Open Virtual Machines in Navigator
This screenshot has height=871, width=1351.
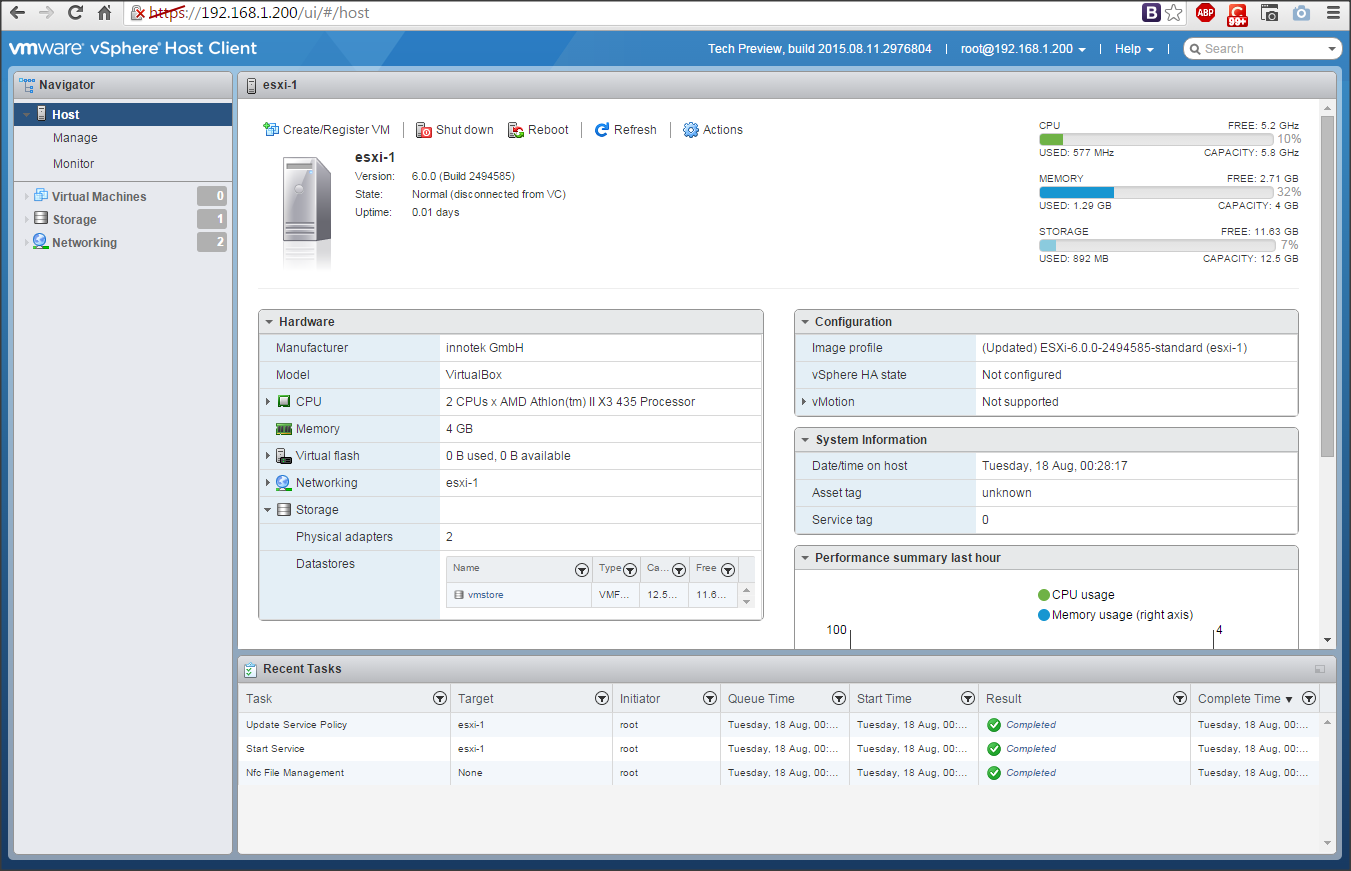(98, 197)
